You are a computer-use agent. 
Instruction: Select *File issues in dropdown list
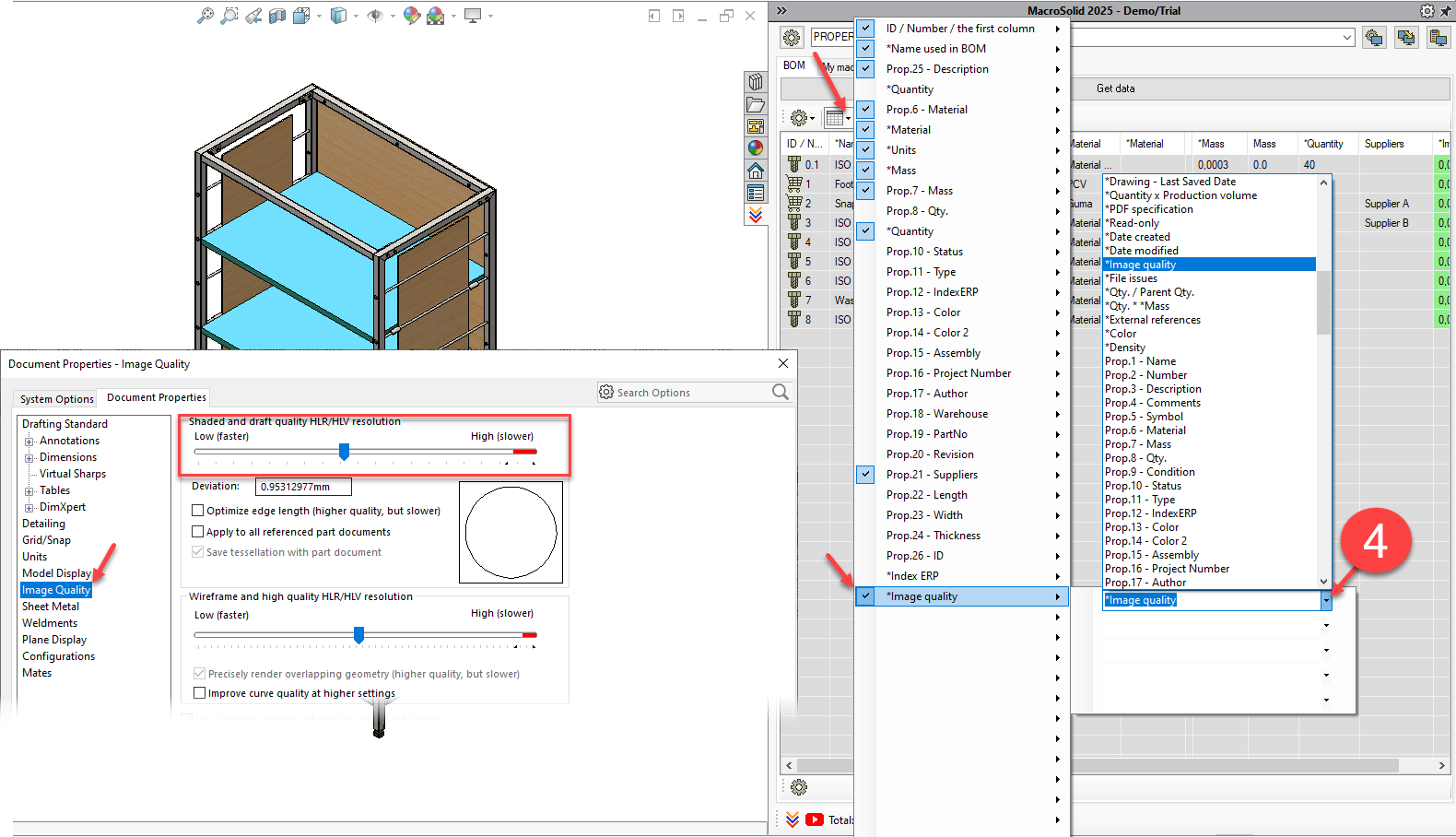[1210, 278]
